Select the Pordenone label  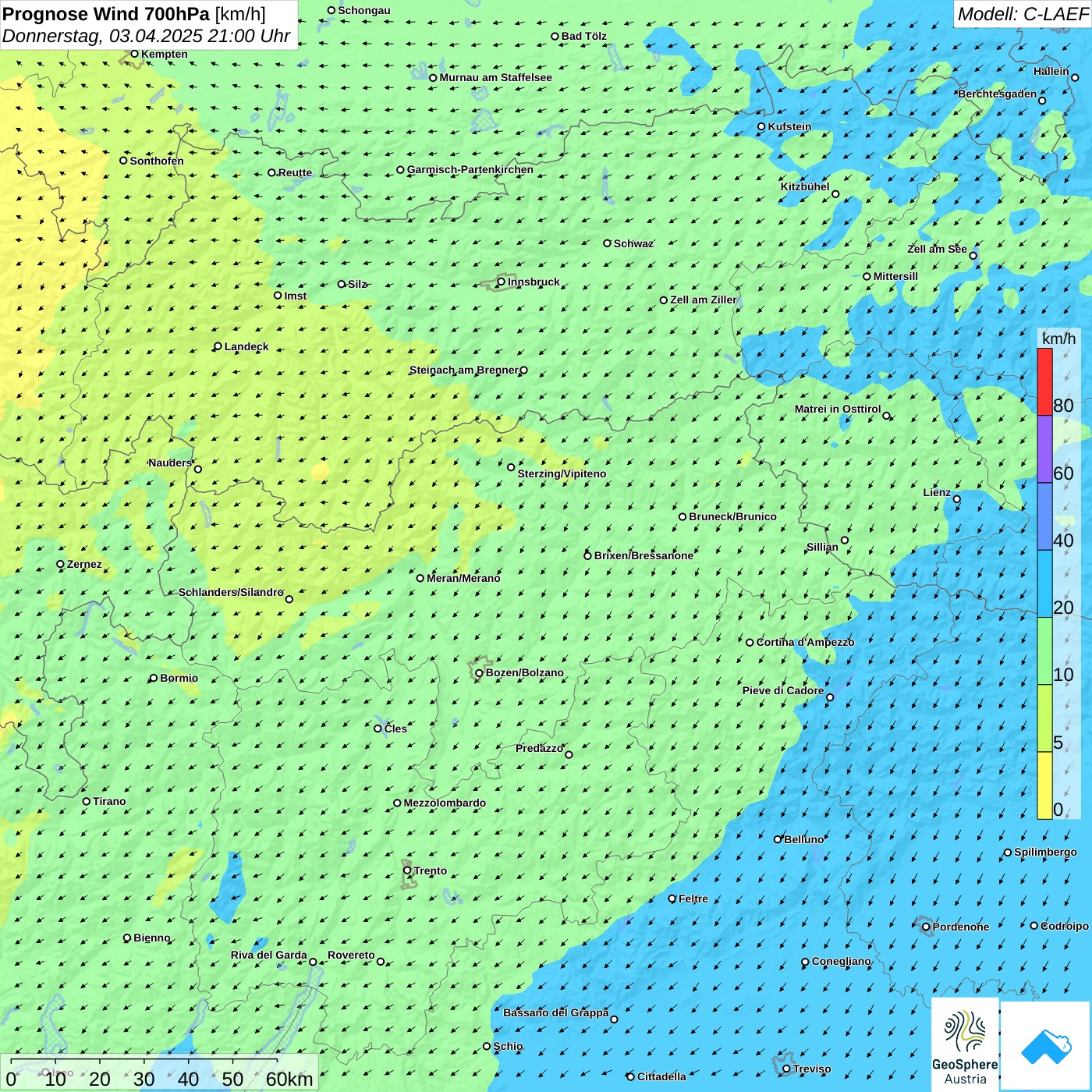point(961,927)
